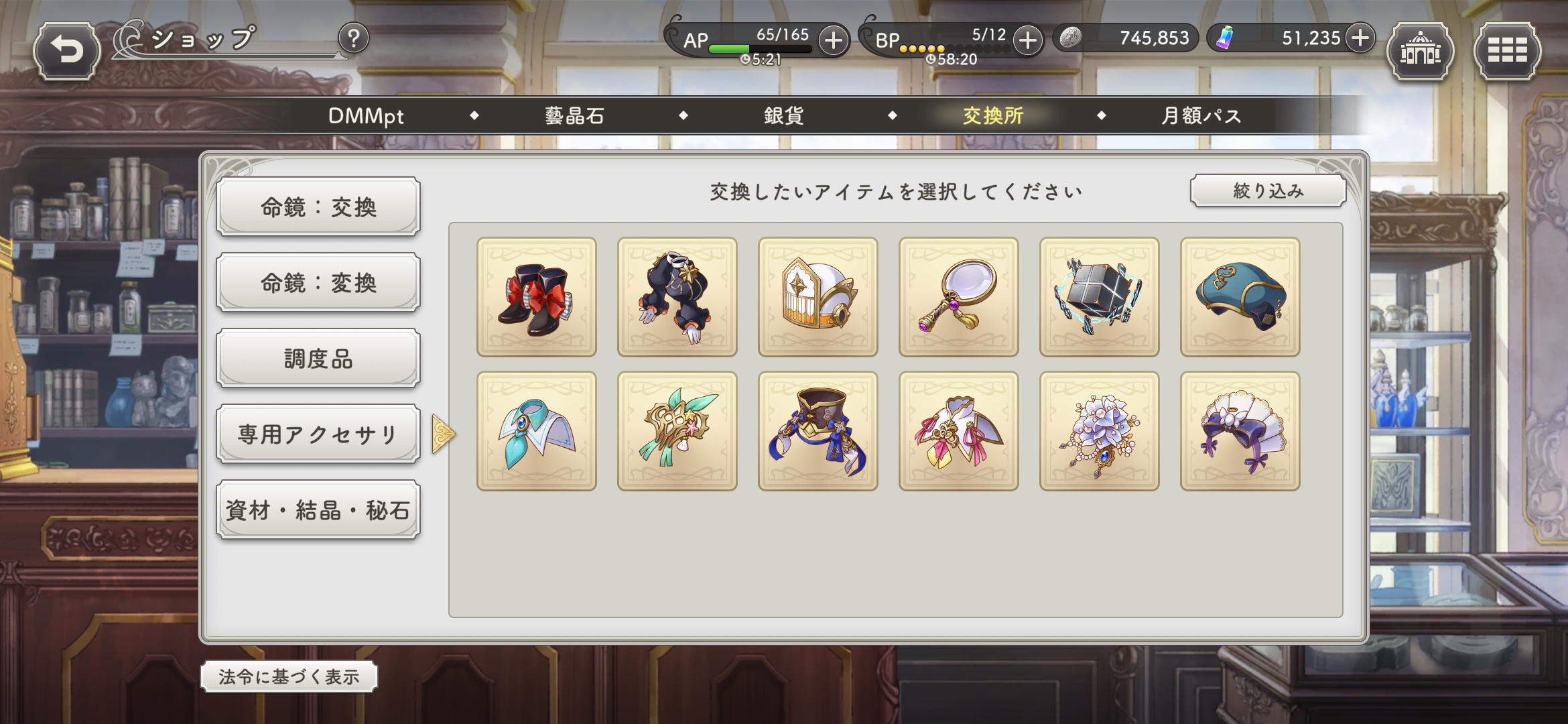1568x724 pixels.
Task: Select the 命鏡：交換 category
Action: pos(318,206)
